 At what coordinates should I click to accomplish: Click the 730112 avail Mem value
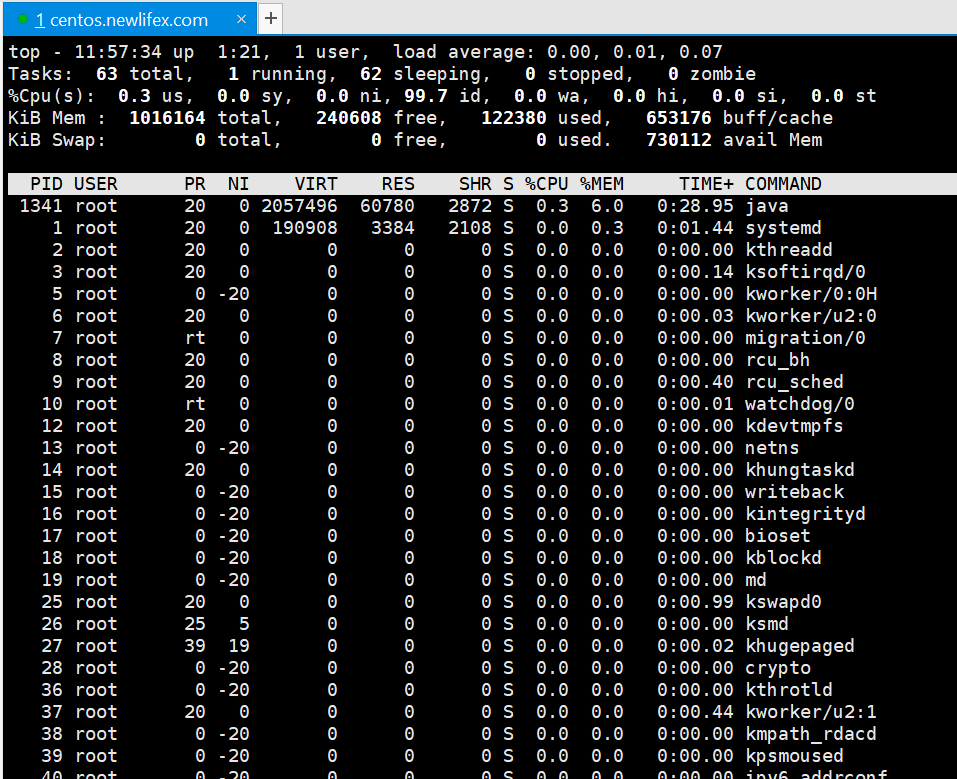point(679,140)
